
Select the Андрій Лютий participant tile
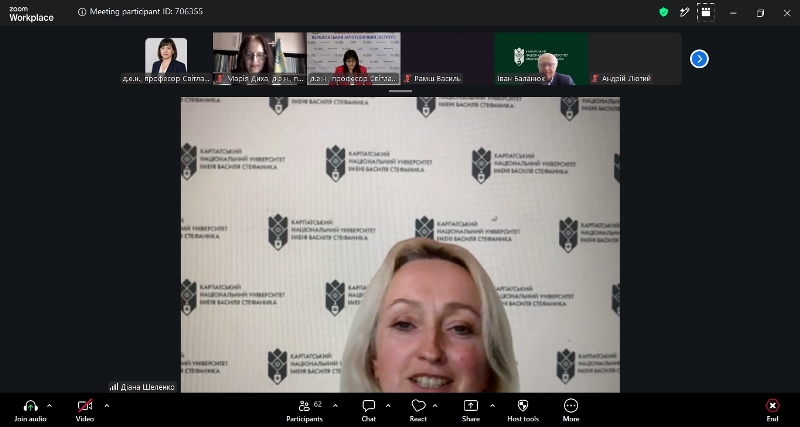tap(635, 58)
